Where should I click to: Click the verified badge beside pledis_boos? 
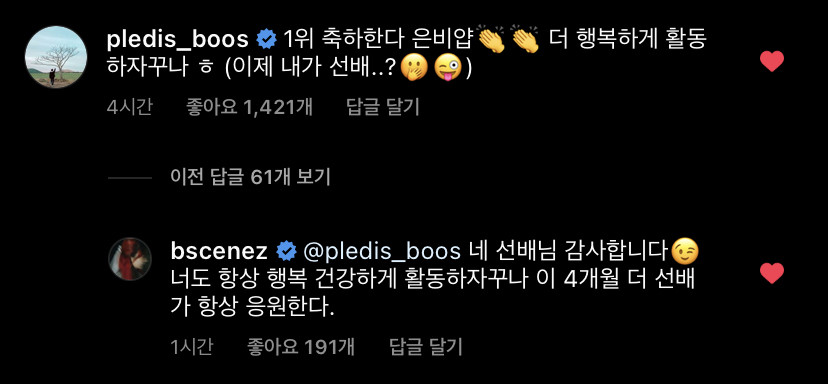click(x=266, y=40)
